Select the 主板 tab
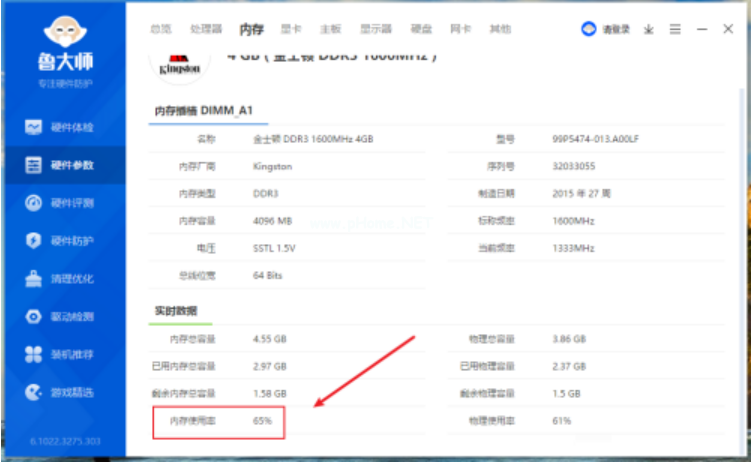 point(330,30)
